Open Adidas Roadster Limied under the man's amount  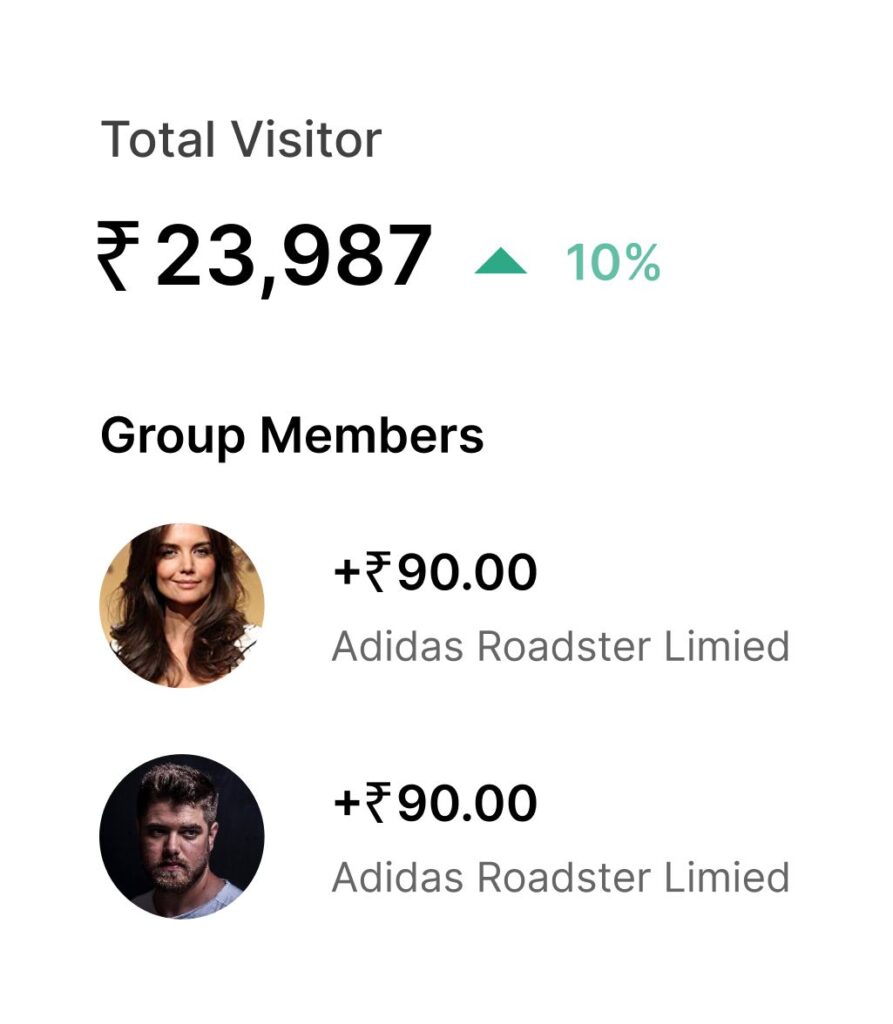pyautogui.click(x=560, y=877)
